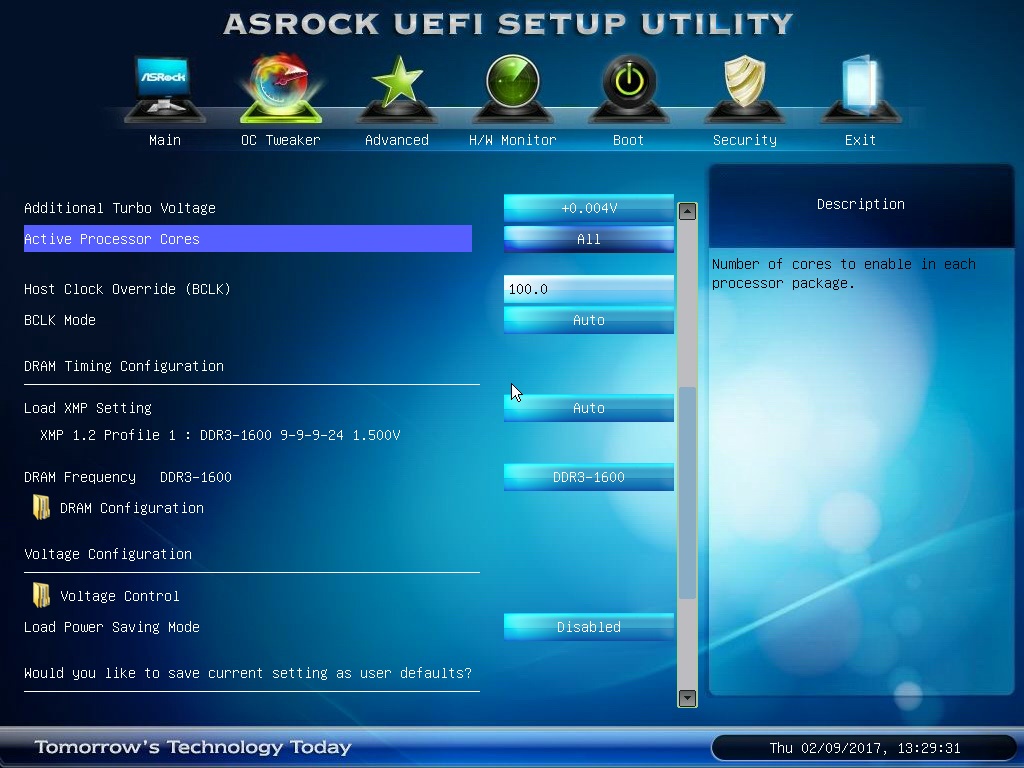1024x768 pixels.
Task: Click the date and time display
Action: coord(865,748)
